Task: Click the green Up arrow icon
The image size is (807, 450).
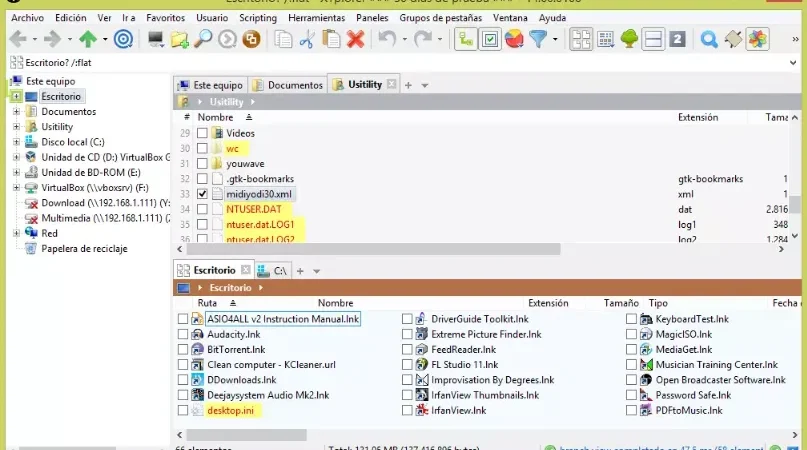Action: click(x=88, y=39)
